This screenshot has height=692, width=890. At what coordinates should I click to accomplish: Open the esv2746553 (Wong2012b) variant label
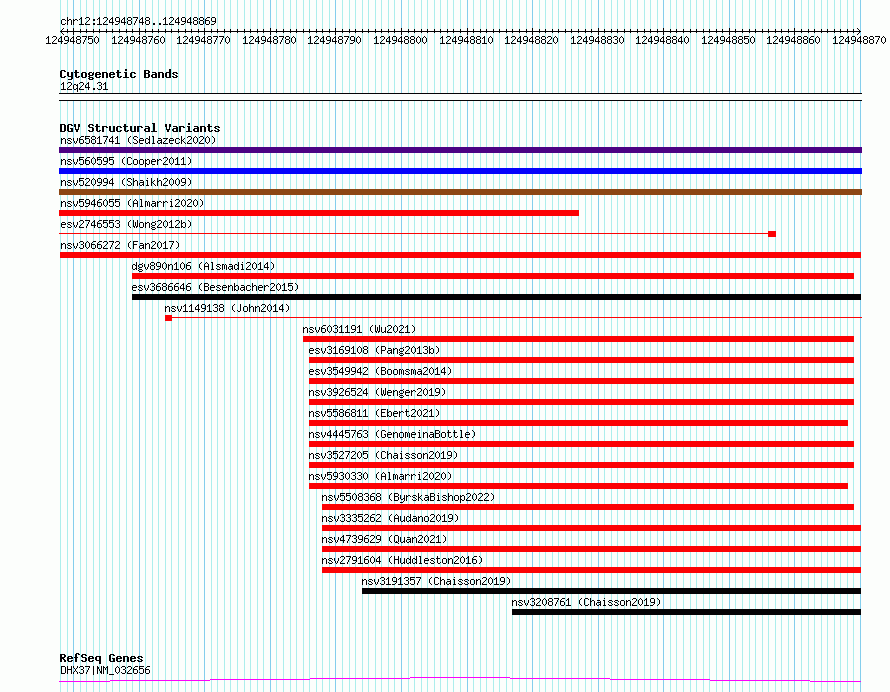(x=126, y=224)
